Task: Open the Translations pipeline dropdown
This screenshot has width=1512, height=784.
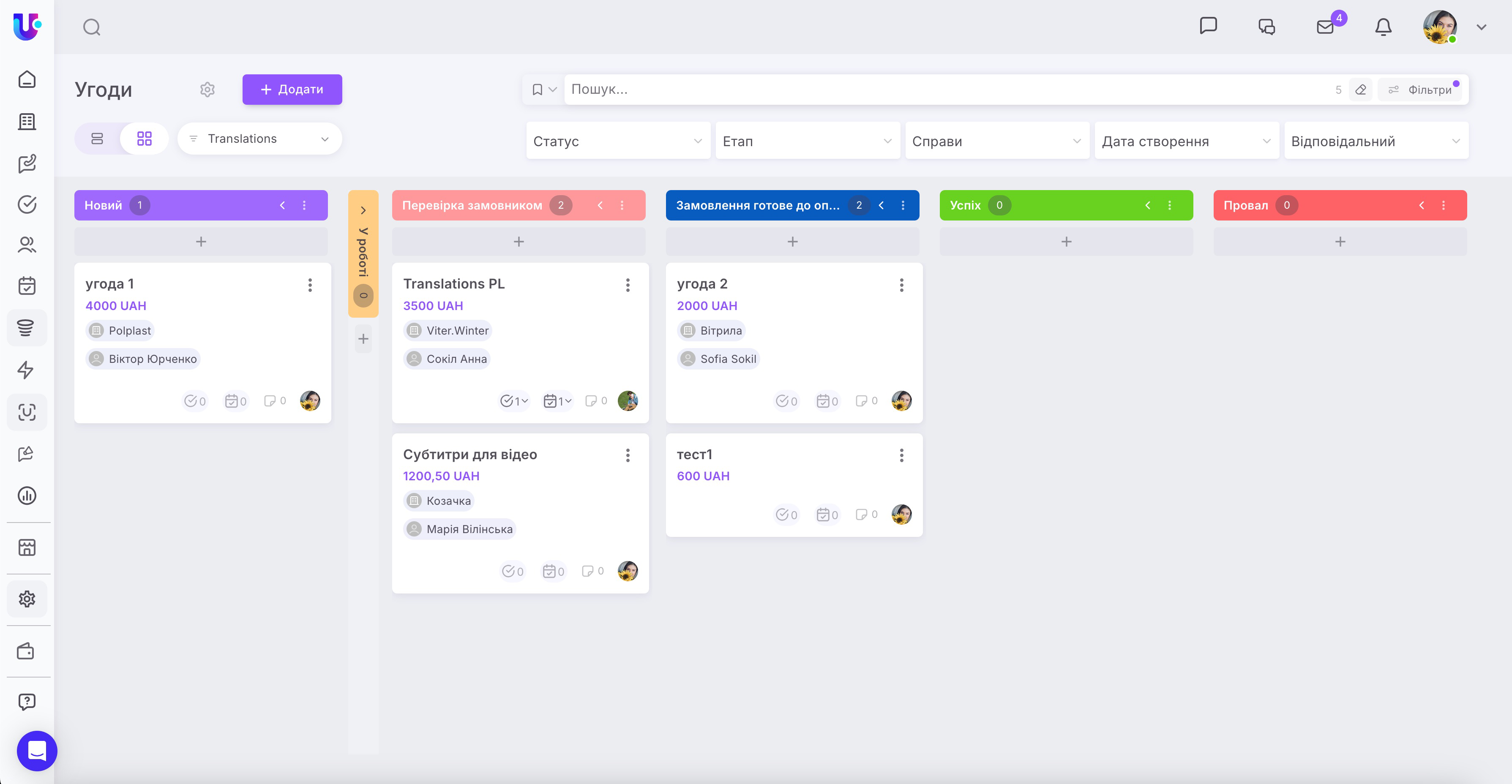Action: tap(259, 139)
